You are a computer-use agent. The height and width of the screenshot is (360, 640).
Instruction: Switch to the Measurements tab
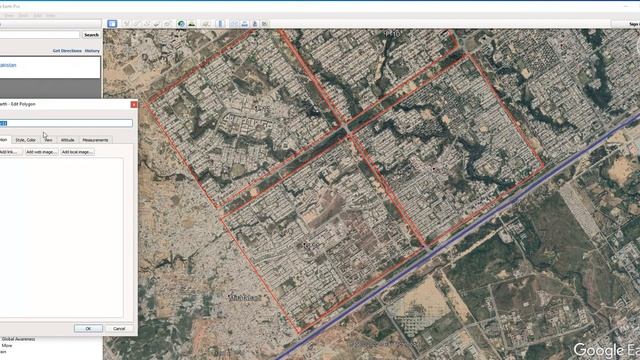pyautogui.click(x=95, y=140)
